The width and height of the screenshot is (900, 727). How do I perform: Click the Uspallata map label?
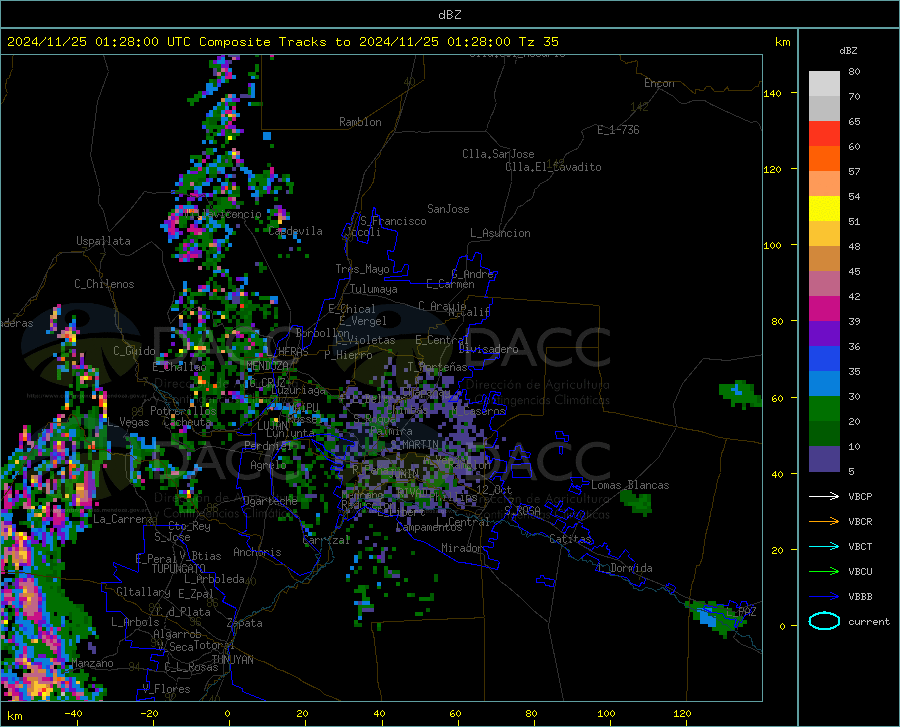[103, 242]
